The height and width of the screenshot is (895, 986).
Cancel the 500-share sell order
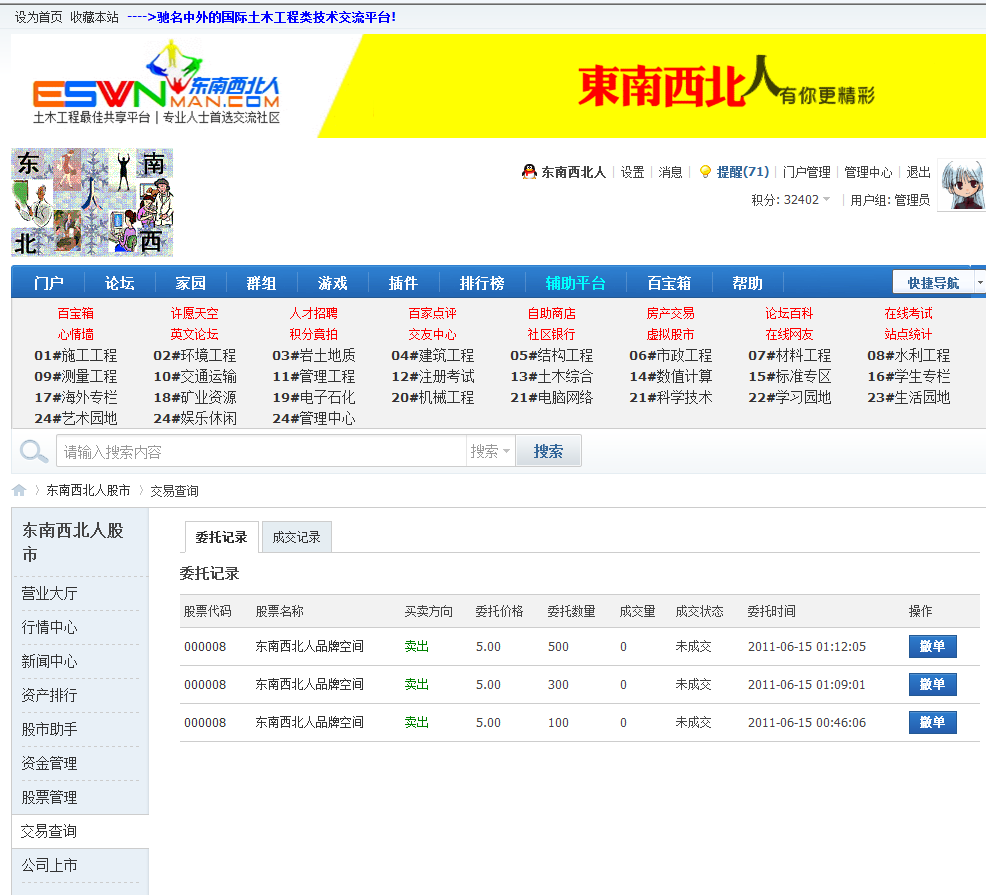[932, 646]
